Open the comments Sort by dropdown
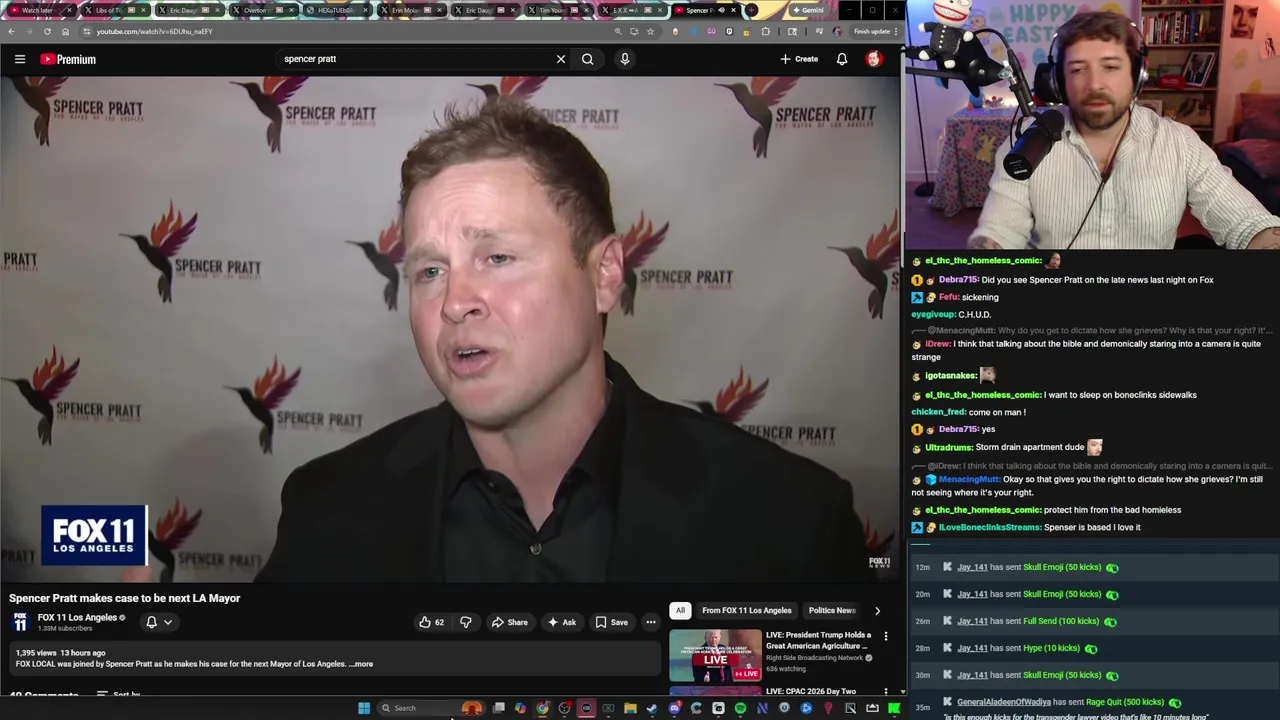 click(x=120, y=694)
